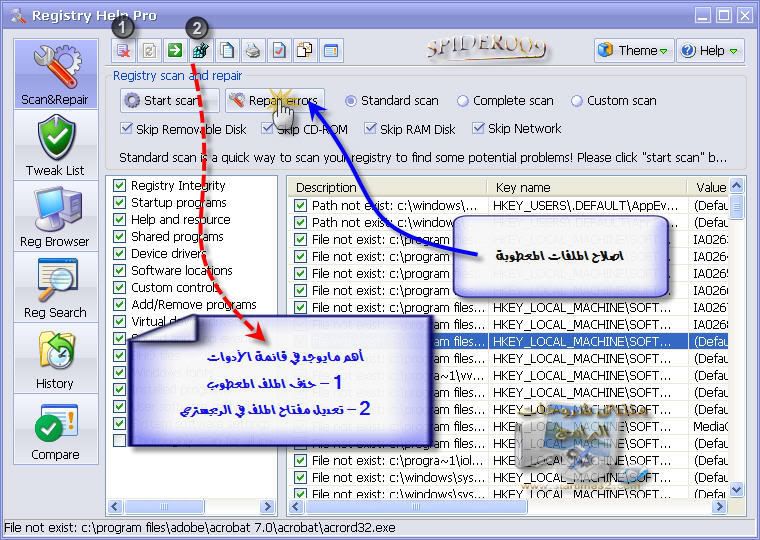
Task: Uncheck the Custom controls category
Action: (119, 287)
